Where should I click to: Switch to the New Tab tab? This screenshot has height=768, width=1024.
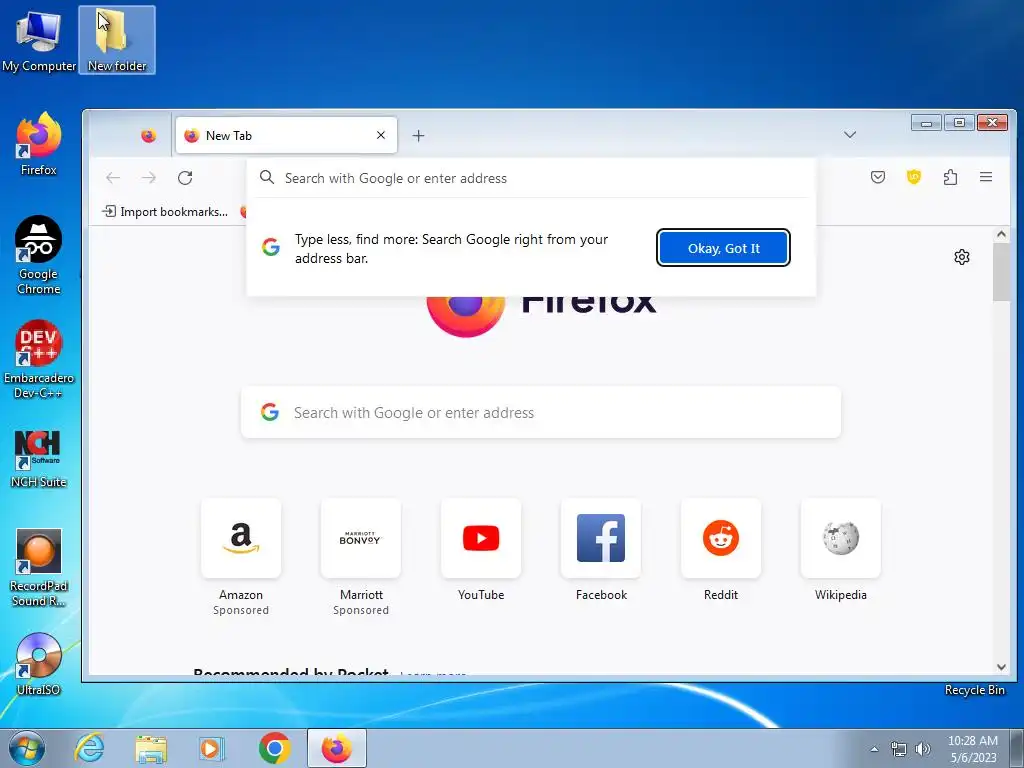coord(286,135)
